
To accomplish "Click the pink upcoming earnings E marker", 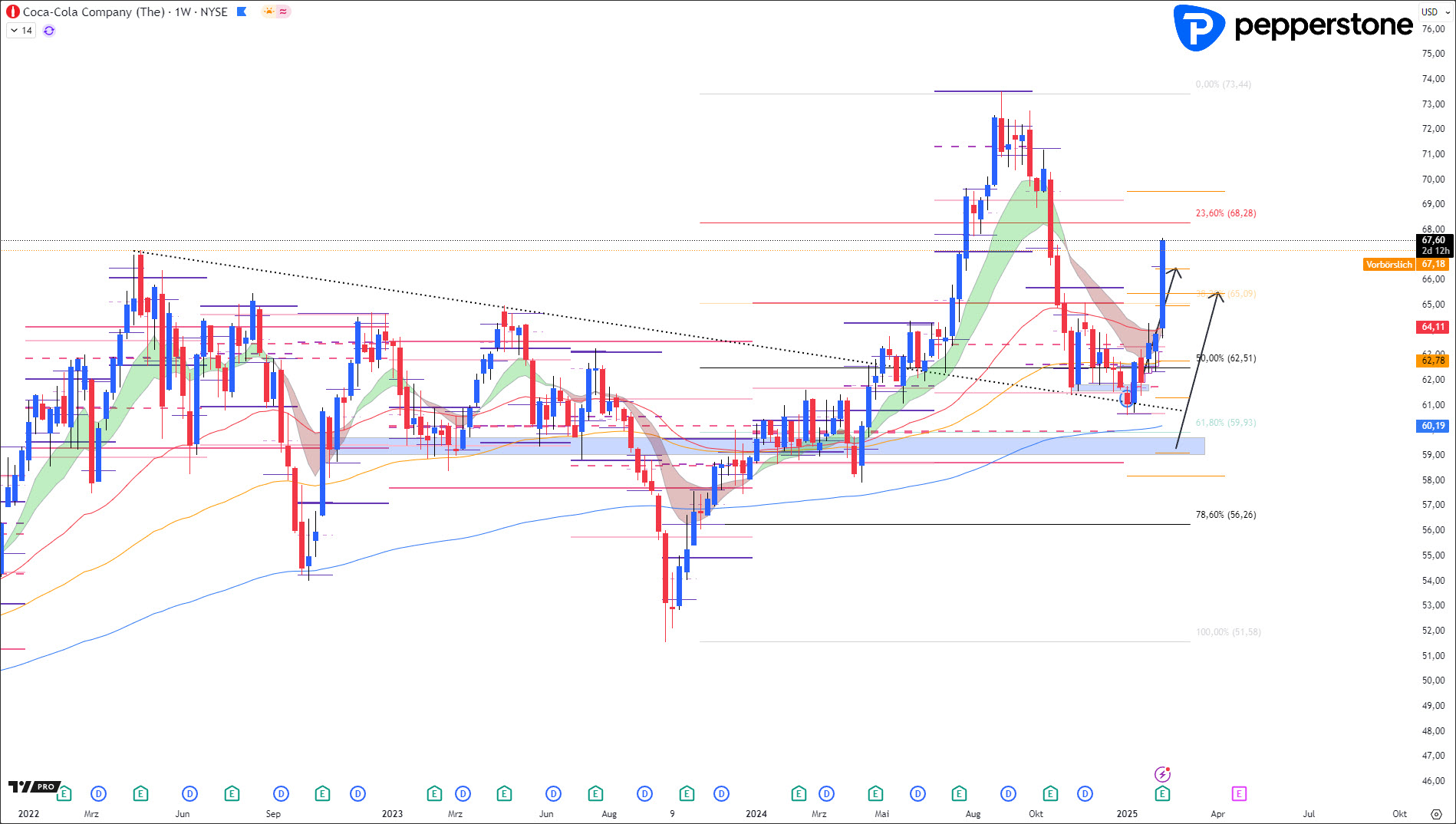I will [1239, 793].
